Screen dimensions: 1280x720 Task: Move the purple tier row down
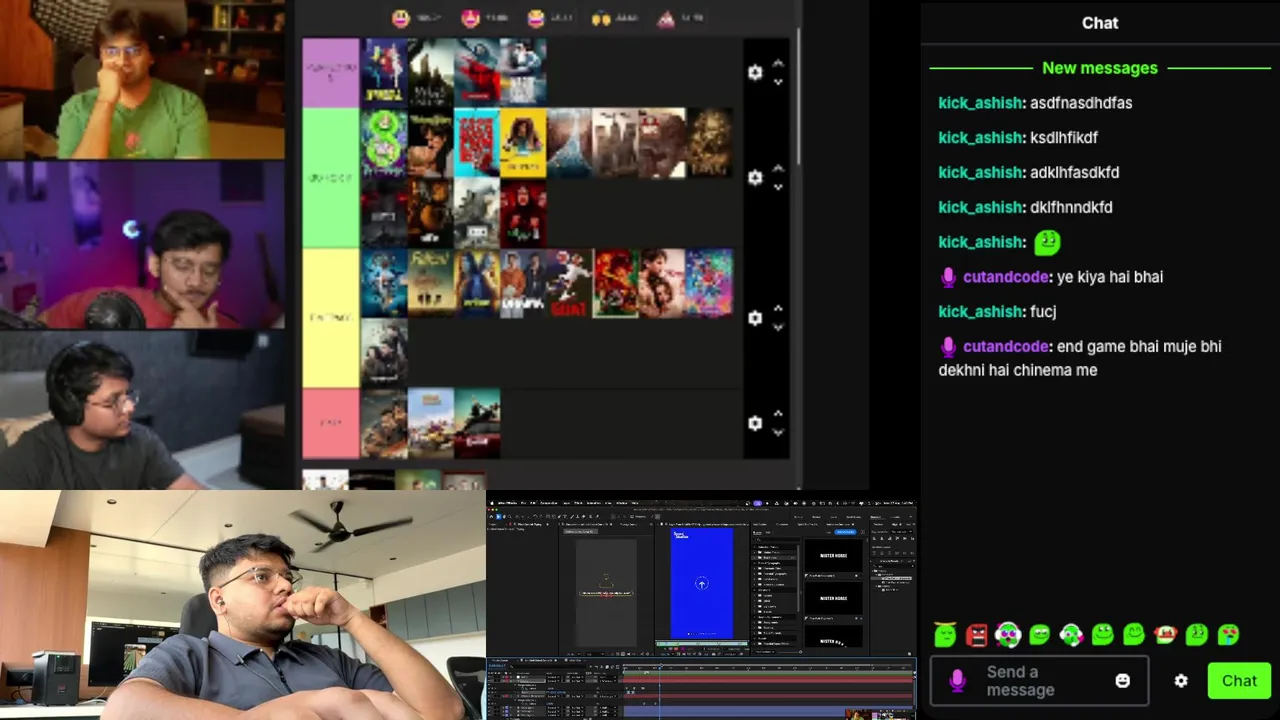click(778, 82)
